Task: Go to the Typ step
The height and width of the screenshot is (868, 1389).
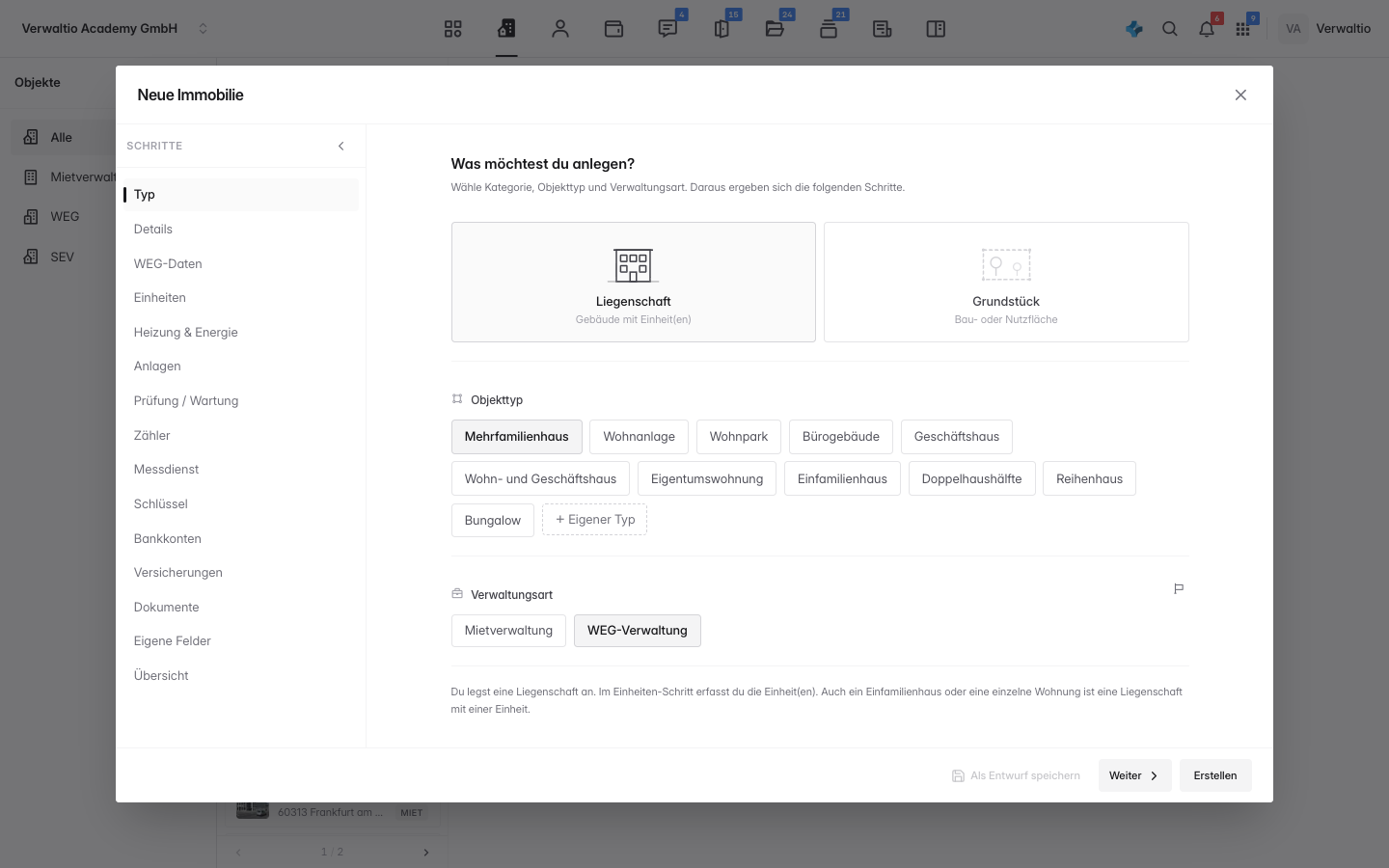Action: (x=241, y=195)
